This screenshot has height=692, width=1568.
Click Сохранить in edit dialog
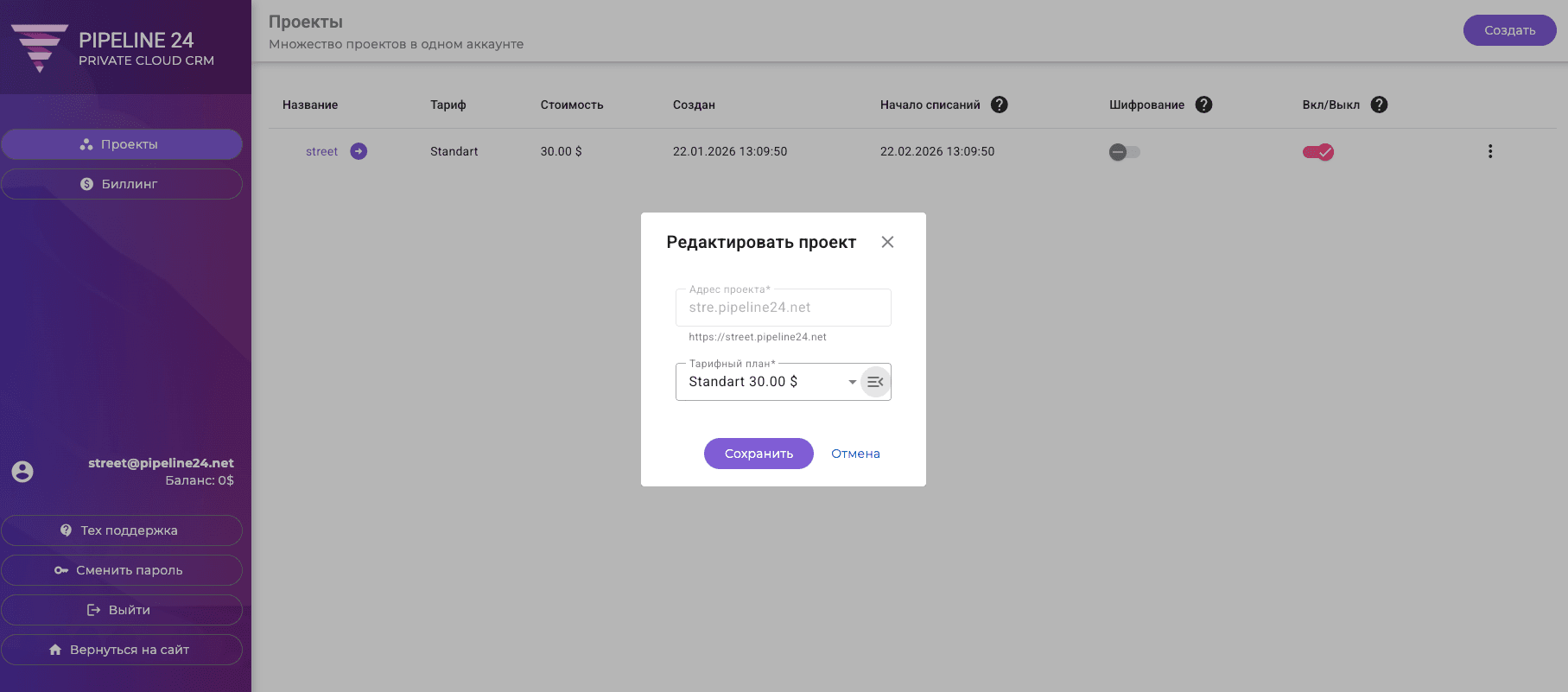click(x=759, y=454)
